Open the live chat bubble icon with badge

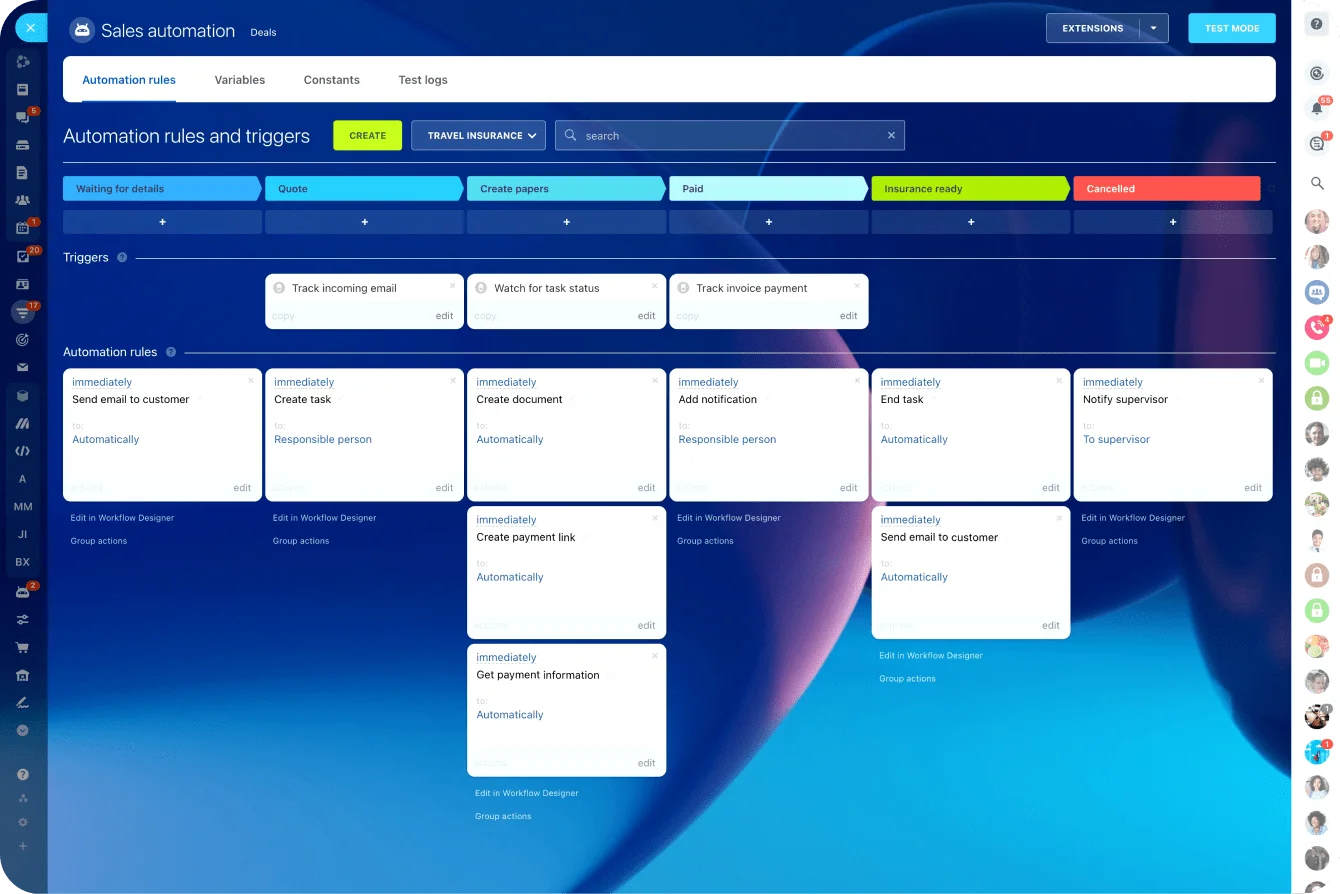tap(1317, 143)
